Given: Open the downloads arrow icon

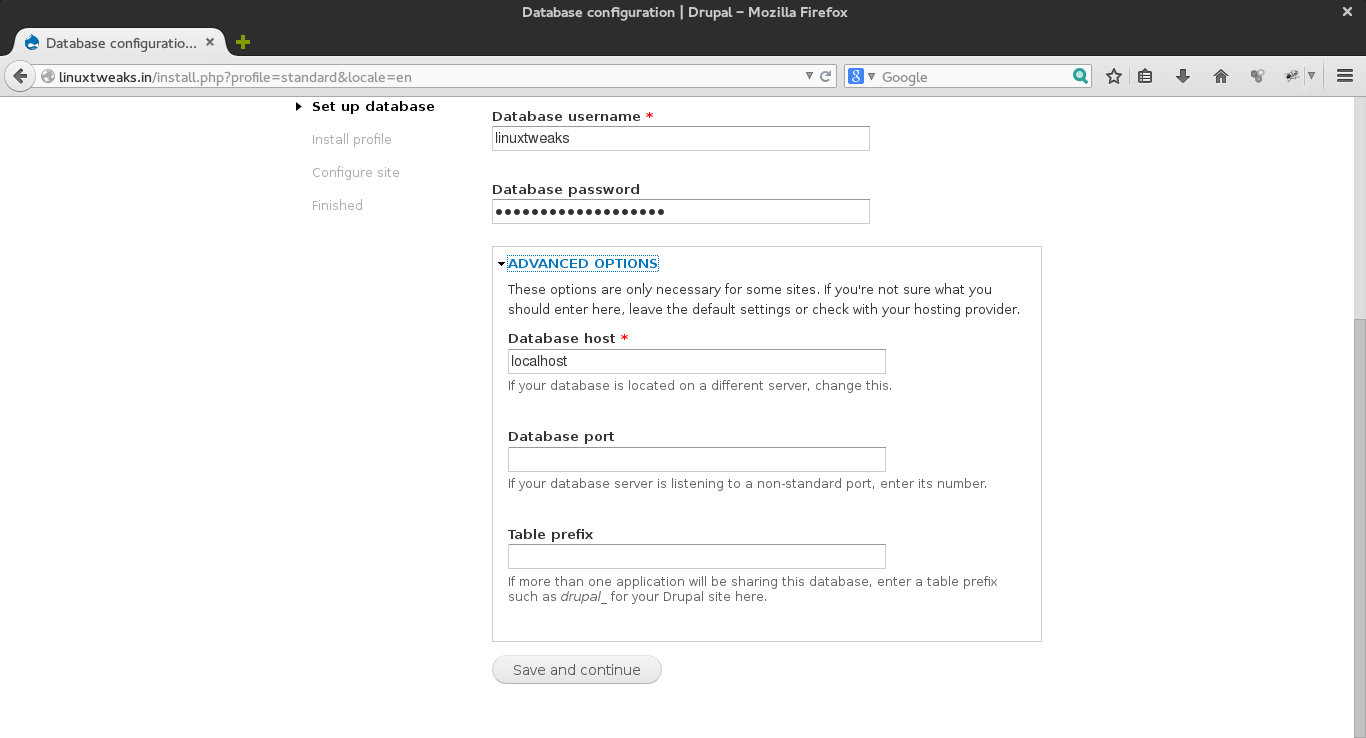Looking at the screenshot, I should click(1183, 76).
